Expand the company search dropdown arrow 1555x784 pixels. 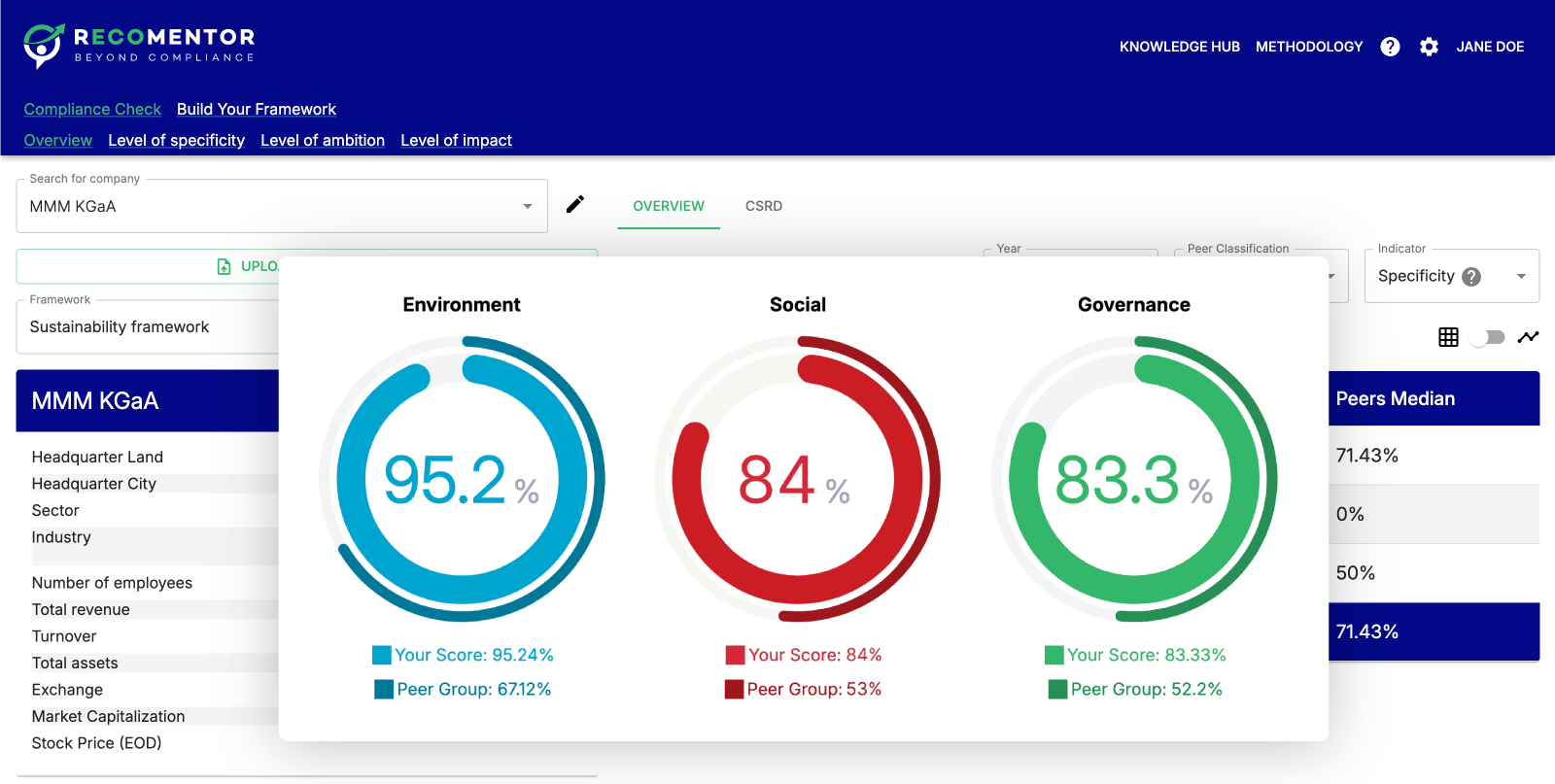528,206
